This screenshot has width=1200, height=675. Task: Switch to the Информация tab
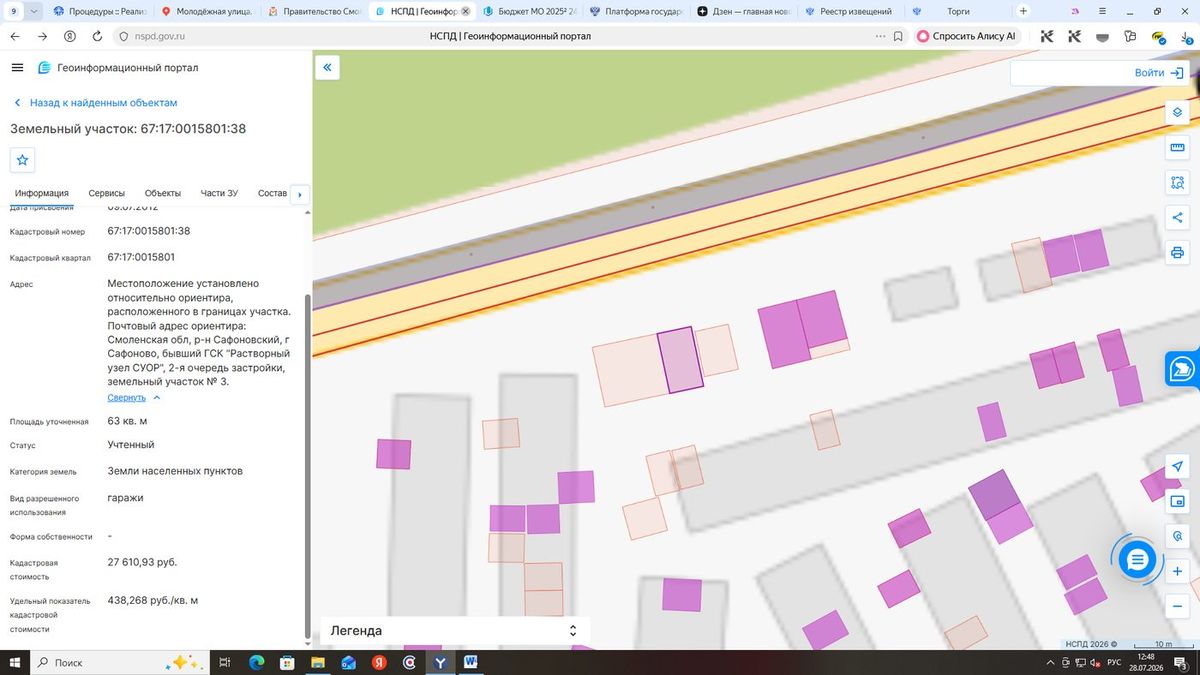(x=42, y=193)
